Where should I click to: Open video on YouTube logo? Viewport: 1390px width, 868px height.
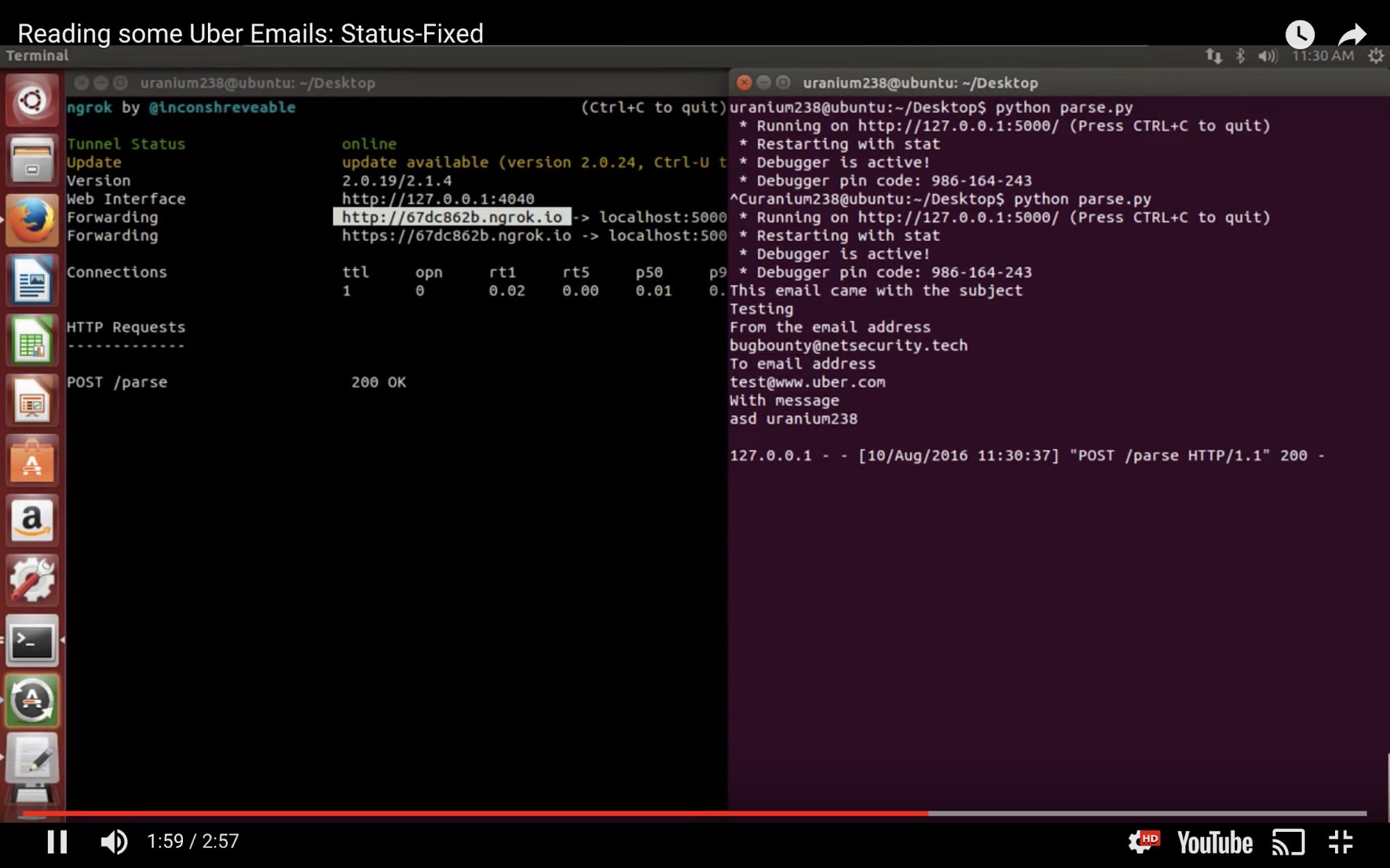(1215, 842)
